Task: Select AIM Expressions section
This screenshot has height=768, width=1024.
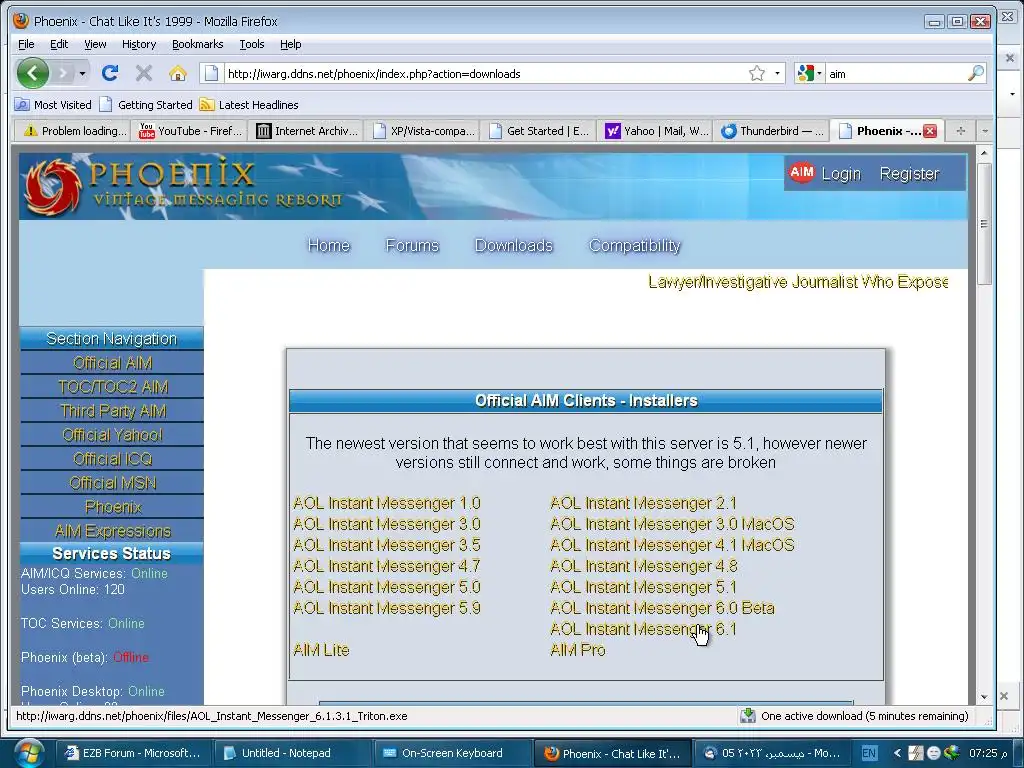Action: pyautogui.click(x=112, y=531)
